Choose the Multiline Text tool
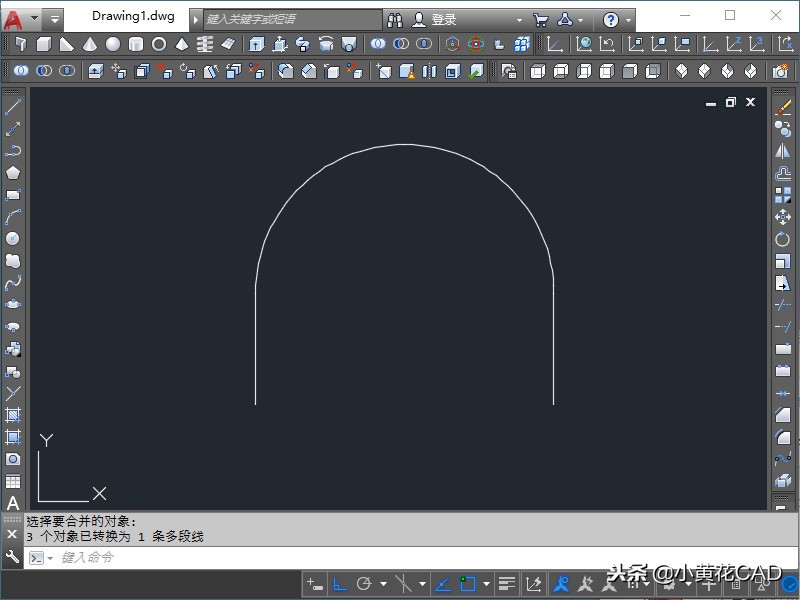Viewport: 800px width, 600px height. 13,503
